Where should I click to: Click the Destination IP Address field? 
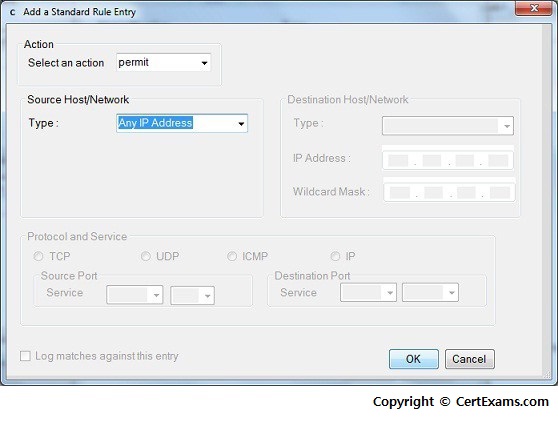[x=448, y=160]
